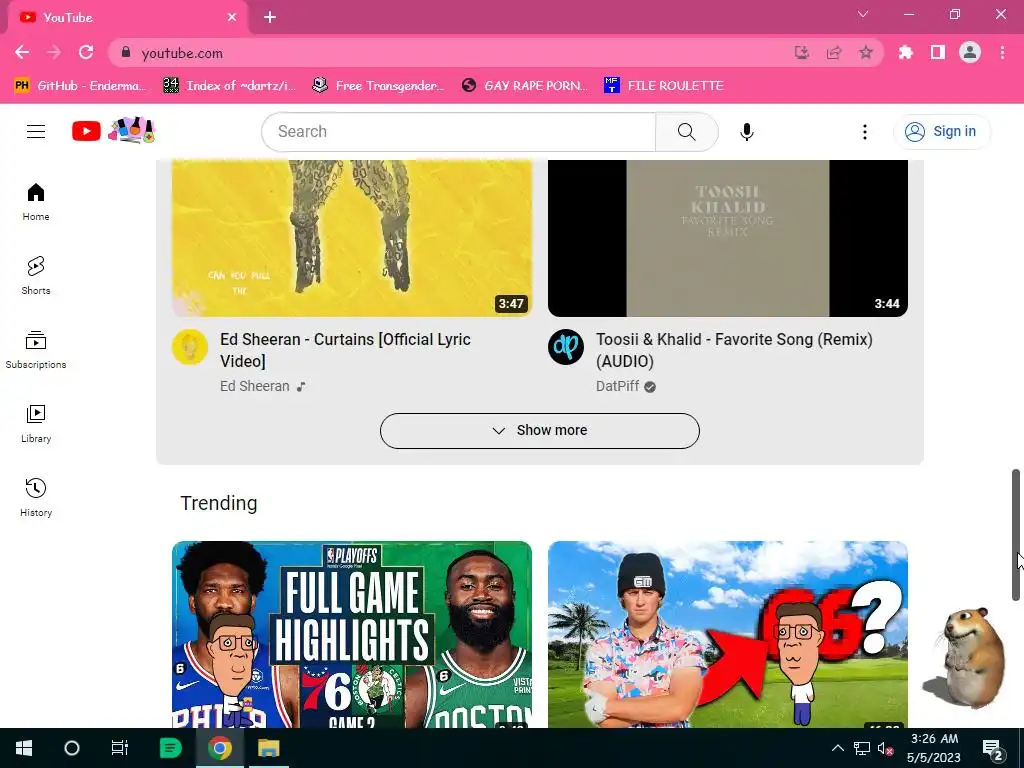Toggle Chrome side panel icon
Screen dimensions: 1024x768
938,52
